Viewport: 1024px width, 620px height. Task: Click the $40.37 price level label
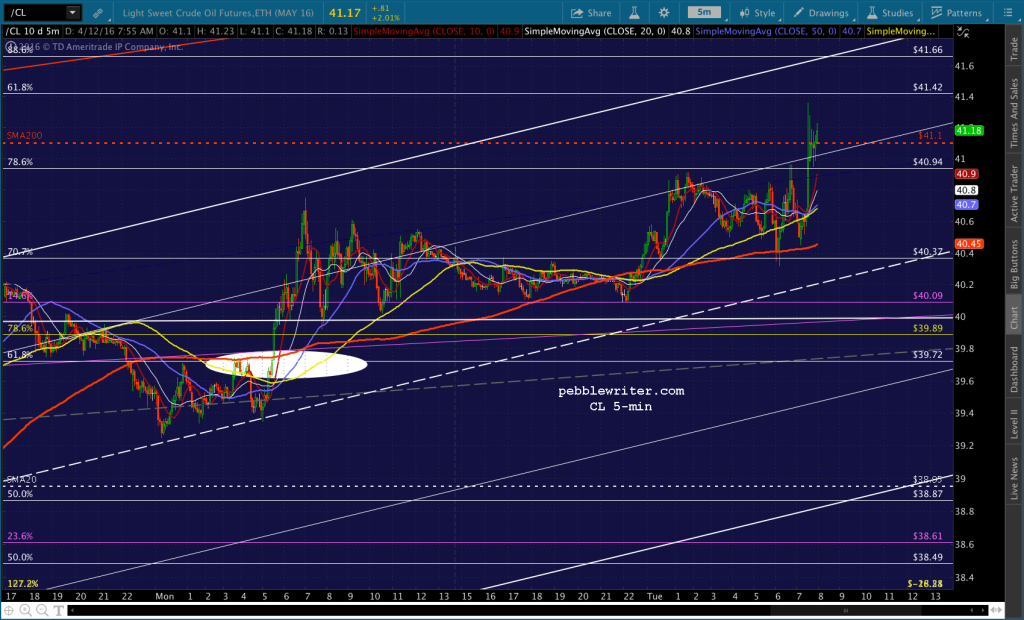point(927,252)
